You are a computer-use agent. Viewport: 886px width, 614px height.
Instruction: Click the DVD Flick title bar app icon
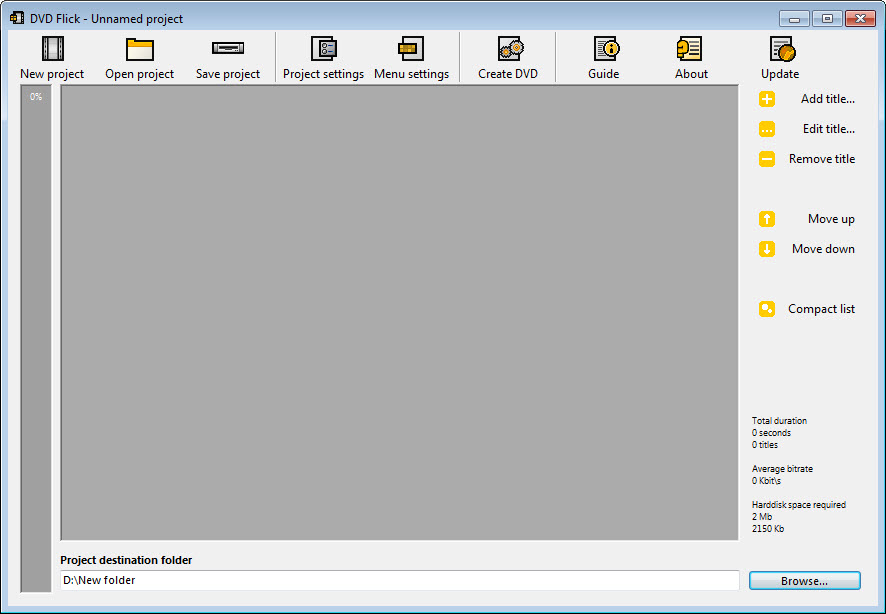click(17, 18)
